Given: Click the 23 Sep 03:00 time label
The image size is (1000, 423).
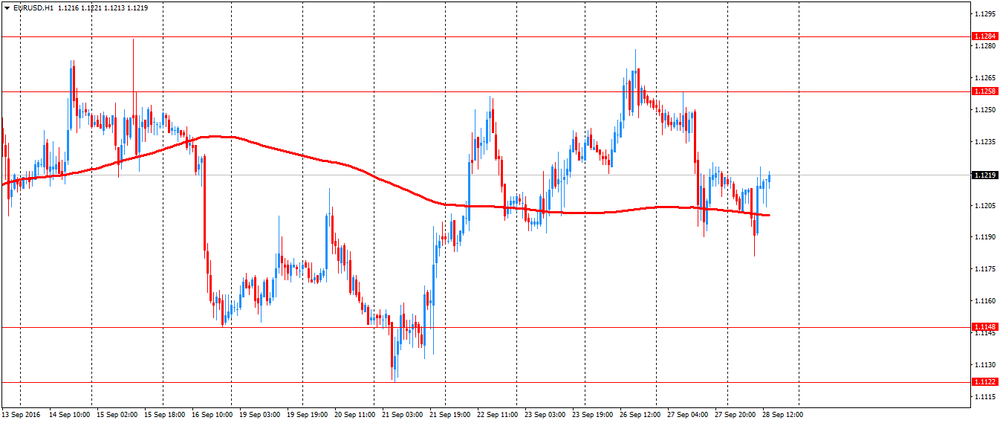Looking at the screenshot, I should tap(546, 414).
